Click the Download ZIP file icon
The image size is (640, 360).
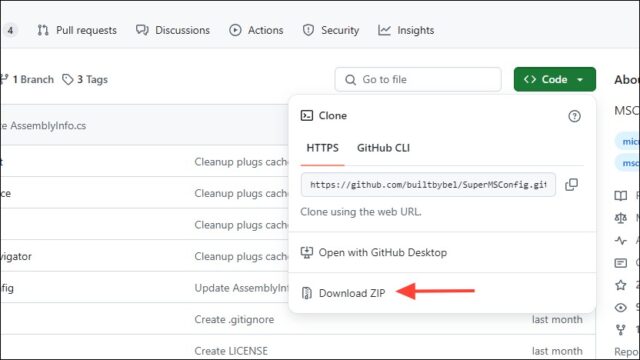click(x=307, y=293)
